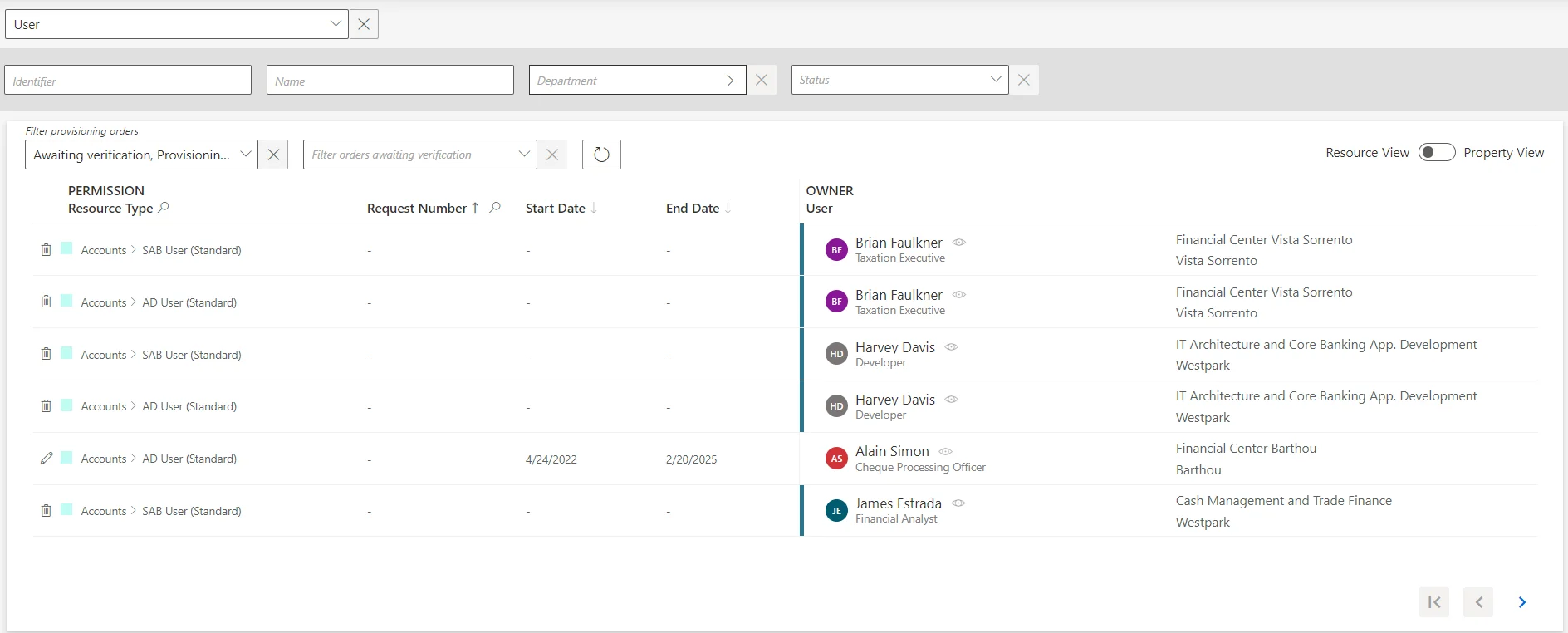Clear the provisioning orders filter
Viewport: 1568px width, 633px height.
click(273, 155)
